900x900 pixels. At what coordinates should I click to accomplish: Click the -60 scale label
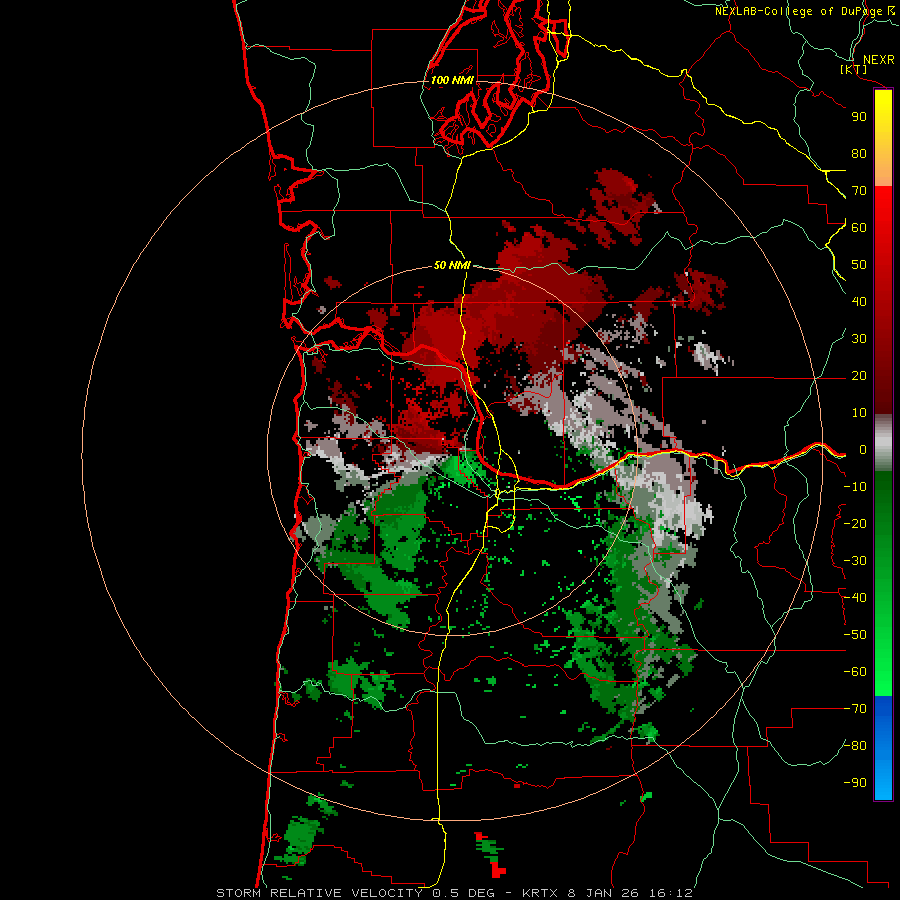pyautogui.click(x=855, y=672)
